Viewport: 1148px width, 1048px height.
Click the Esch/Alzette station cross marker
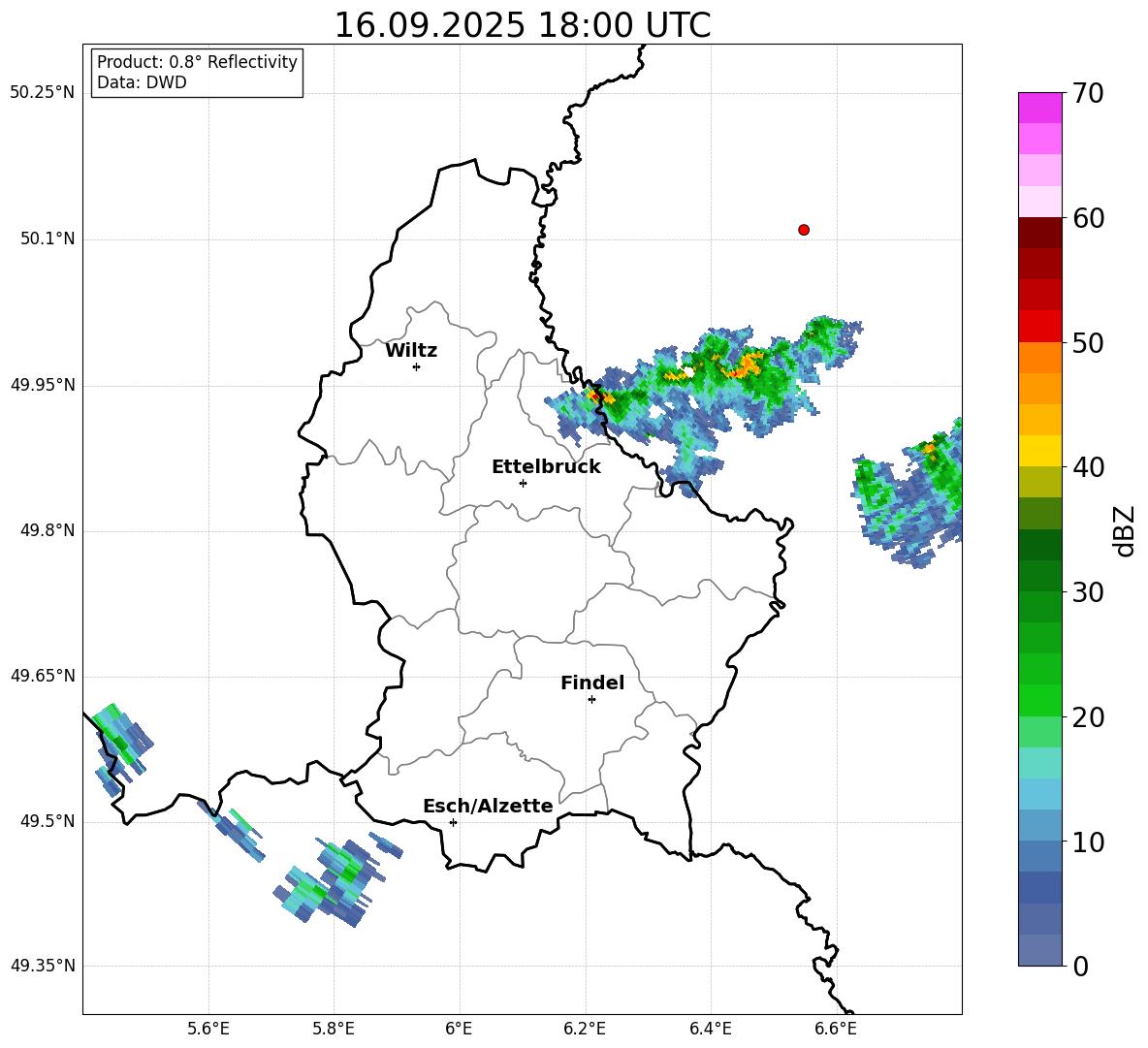[453, 822]
